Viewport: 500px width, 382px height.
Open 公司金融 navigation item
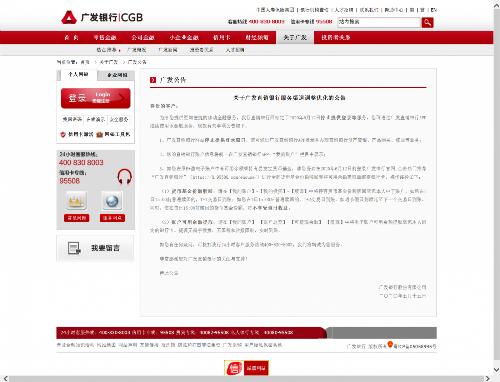point(143,37)
